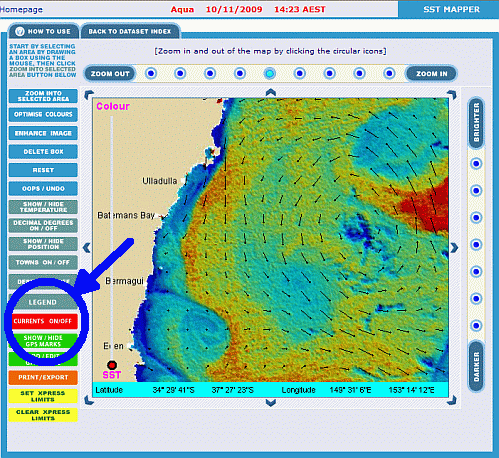Select the first zoom level circle
This screenshot has height=458, width=499.
tap(151, 73)
